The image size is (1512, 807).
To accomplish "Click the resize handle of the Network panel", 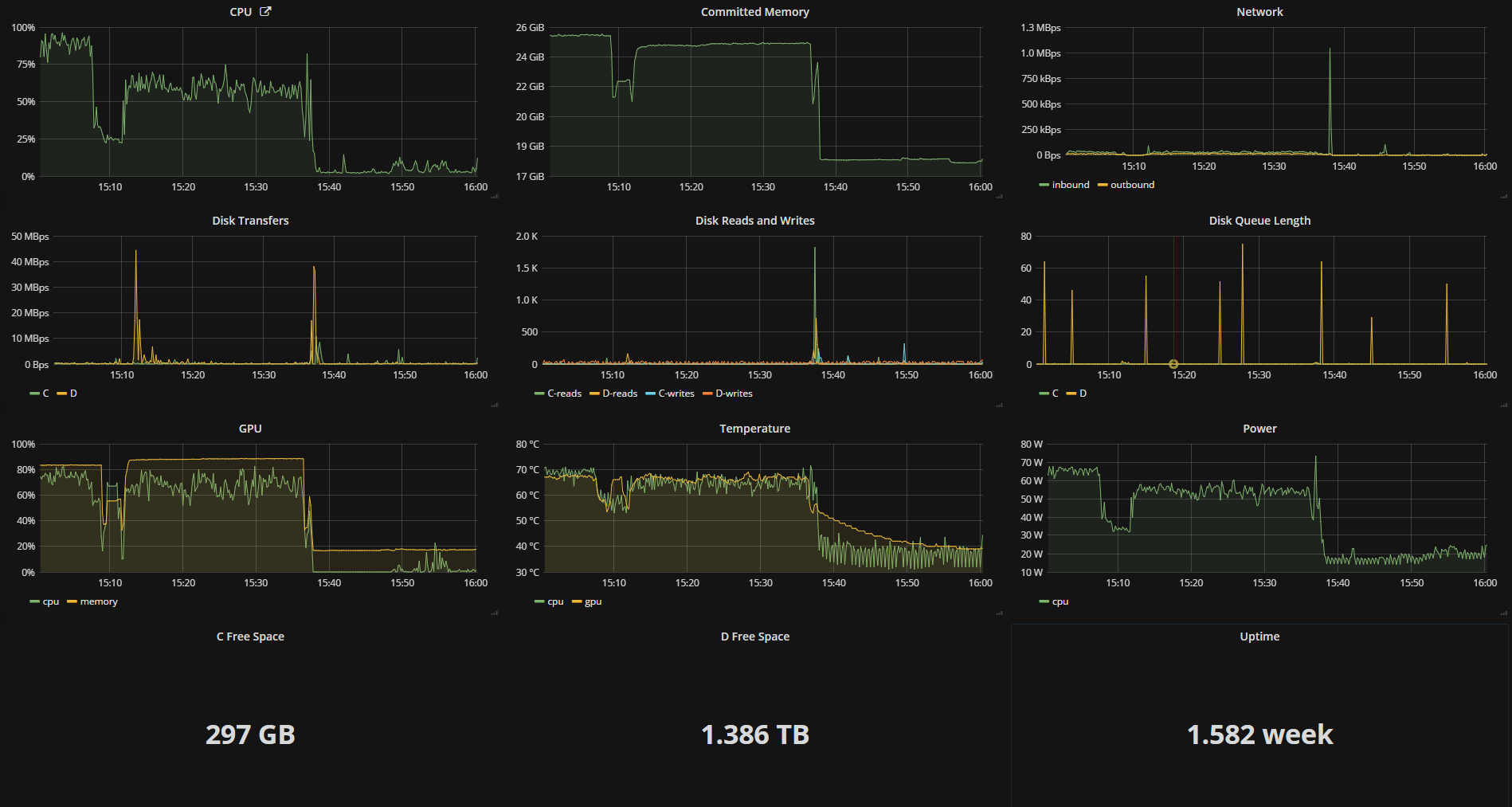I will (x=1503, y=196).
